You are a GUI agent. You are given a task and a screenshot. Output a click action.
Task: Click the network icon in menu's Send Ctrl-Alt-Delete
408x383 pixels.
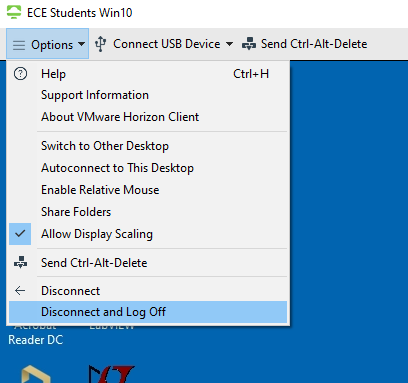20,262
